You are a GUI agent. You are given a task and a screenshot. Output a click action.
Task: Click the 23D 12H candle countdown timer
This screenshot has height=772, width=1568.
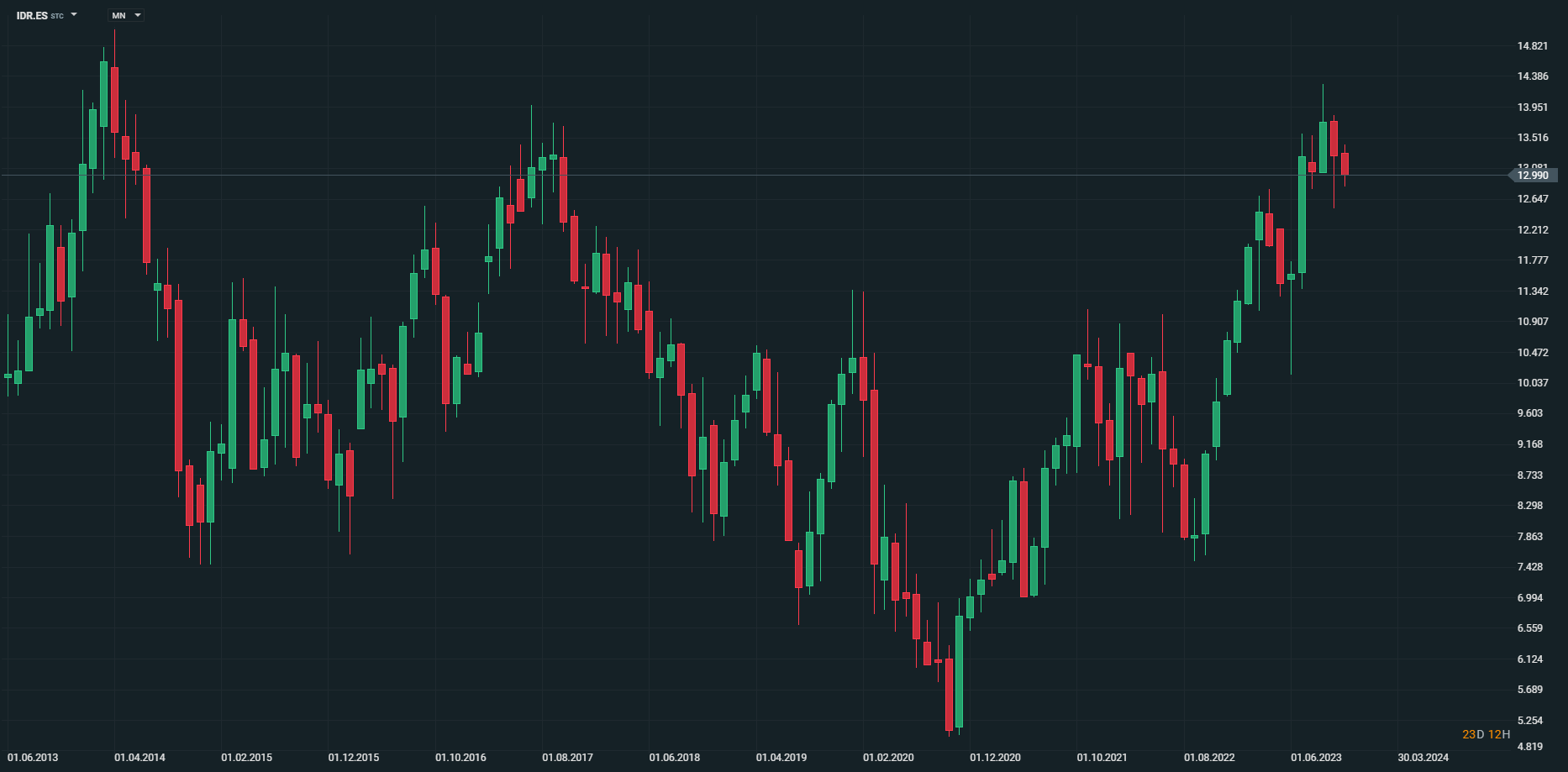(x=1486, y=734)
